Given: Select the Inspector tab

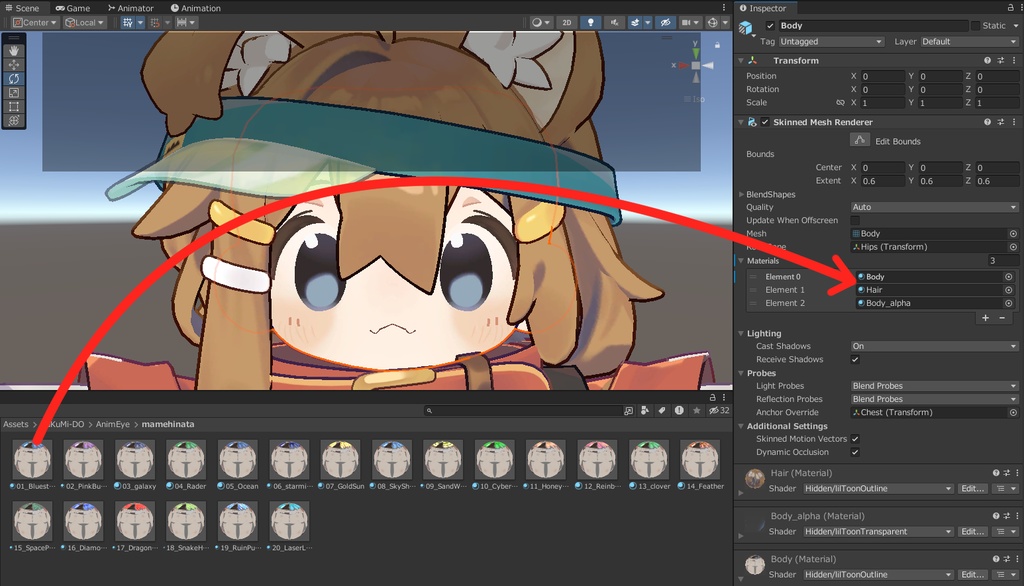Looking at the screenshot, I should (x=763, y=8).
